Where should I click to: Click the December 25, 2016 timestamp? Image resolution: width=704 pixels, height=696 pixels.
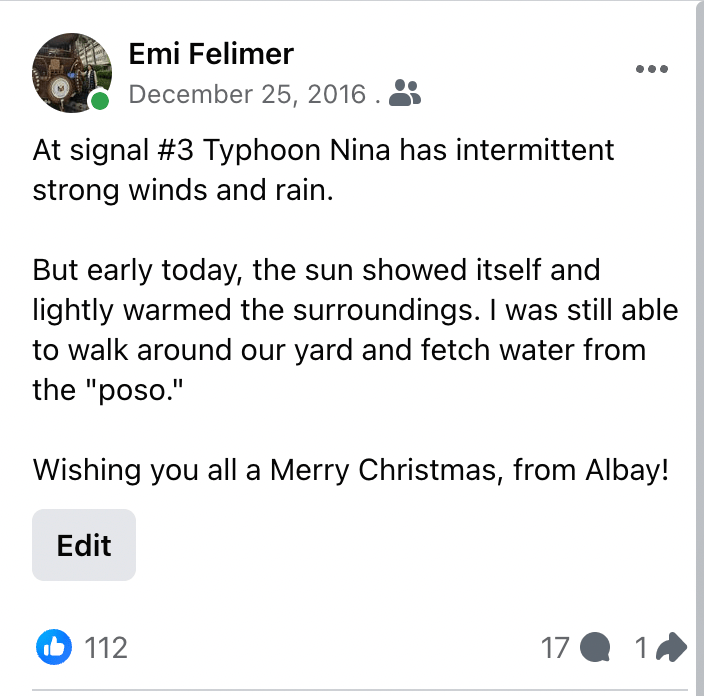coord(248,95)
